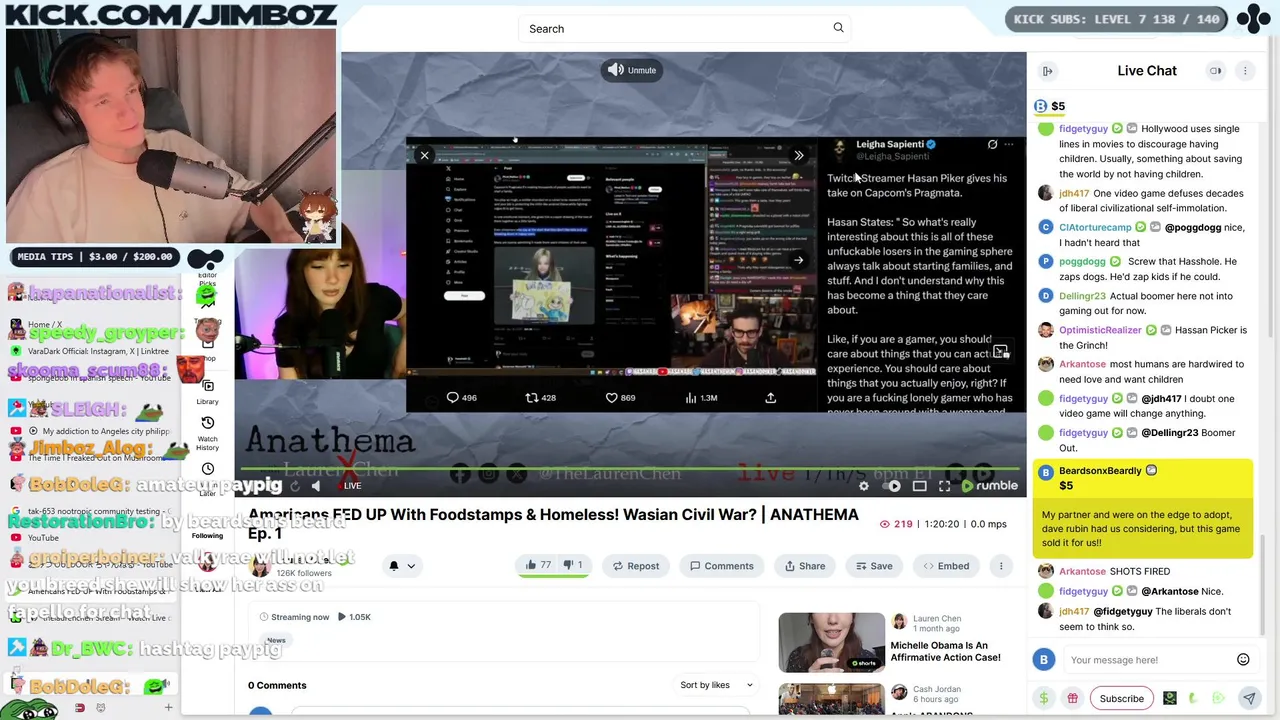Screen dimensions: 1280x720
Task: Open the Comments button
Action: [x=721, y=566]
